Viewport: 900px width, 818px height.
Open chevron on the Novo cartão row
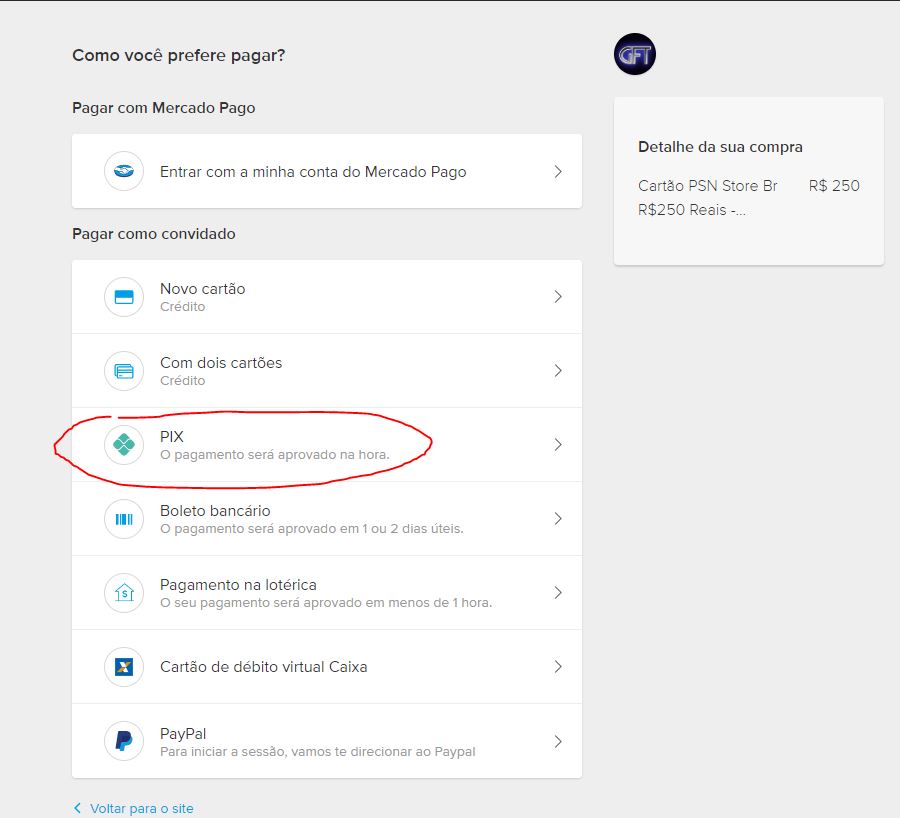coord(558,297)
